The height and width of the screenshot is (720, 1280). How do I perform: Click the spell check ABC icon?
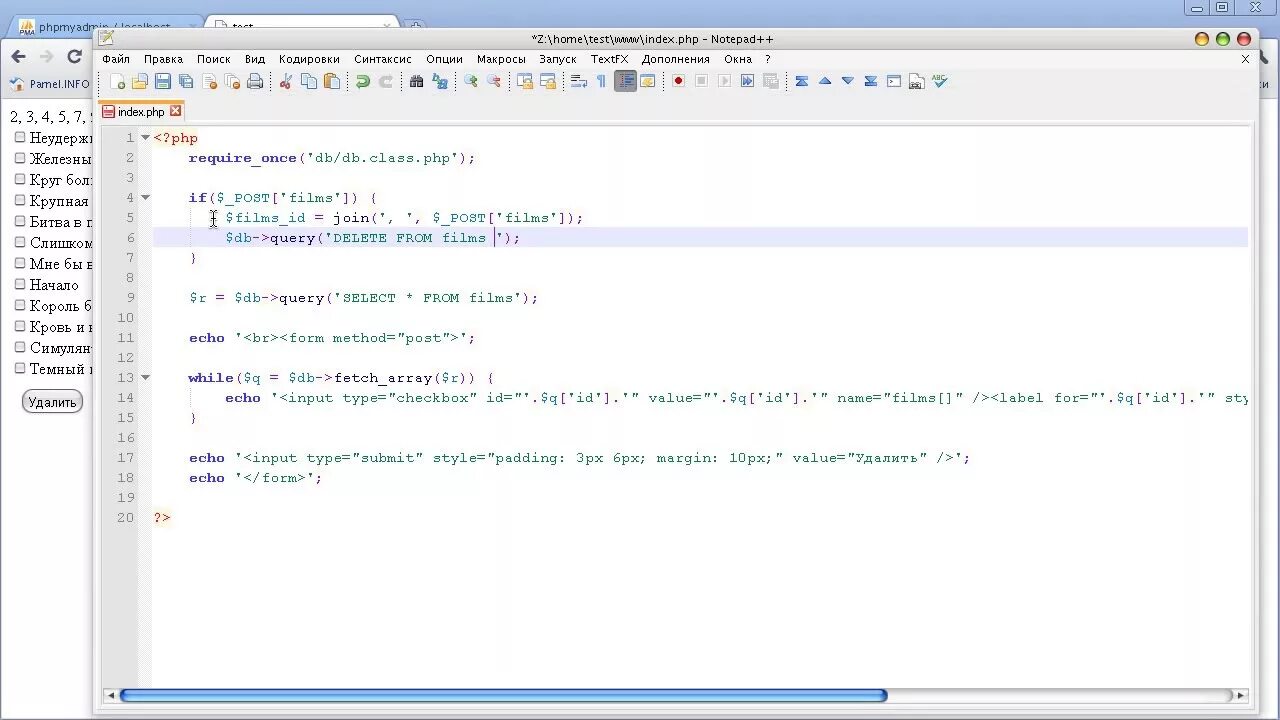pos(939,82)
